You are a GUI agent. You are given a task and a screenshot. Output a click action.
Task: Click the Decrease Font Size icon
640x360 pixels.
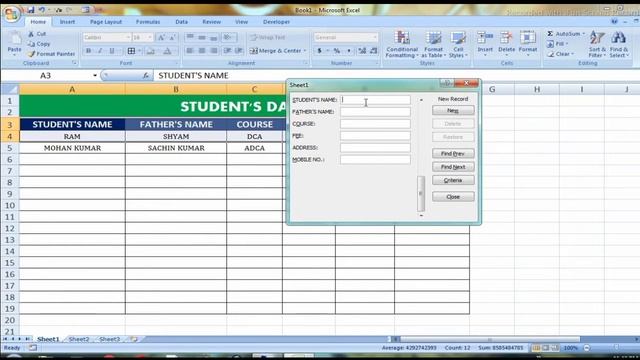coord(173,38)
